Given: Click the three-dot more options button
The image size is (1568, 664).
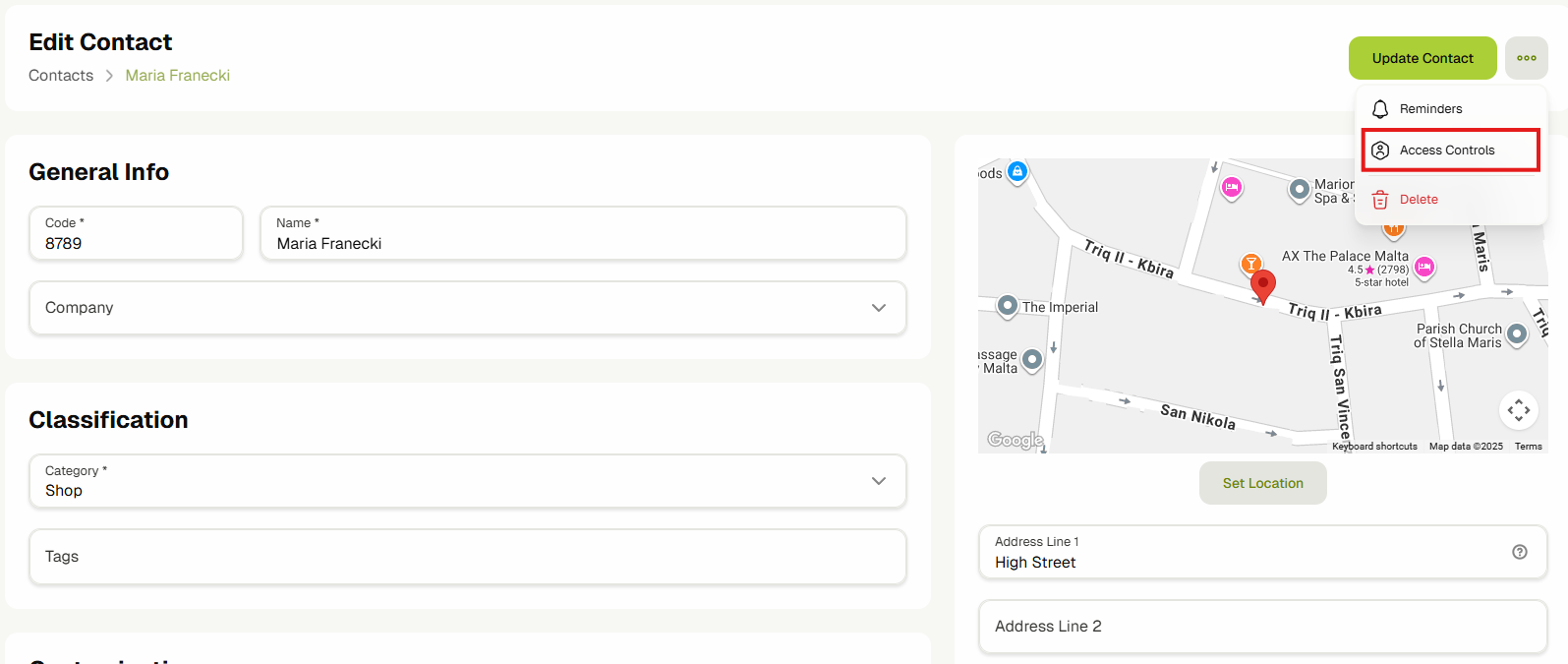Looking at the screenshot, I should [1526, 58].
